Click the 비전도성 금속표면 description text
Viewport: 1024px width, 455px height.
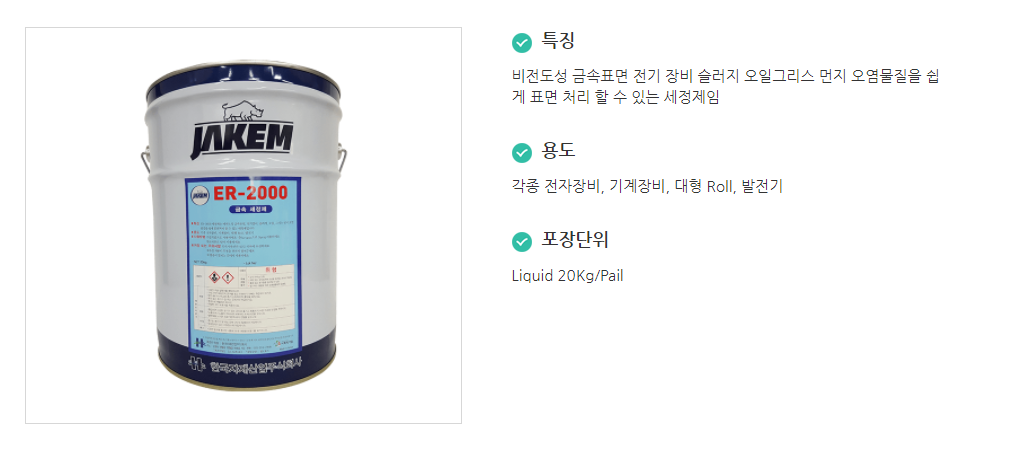[x=726, y=87]
